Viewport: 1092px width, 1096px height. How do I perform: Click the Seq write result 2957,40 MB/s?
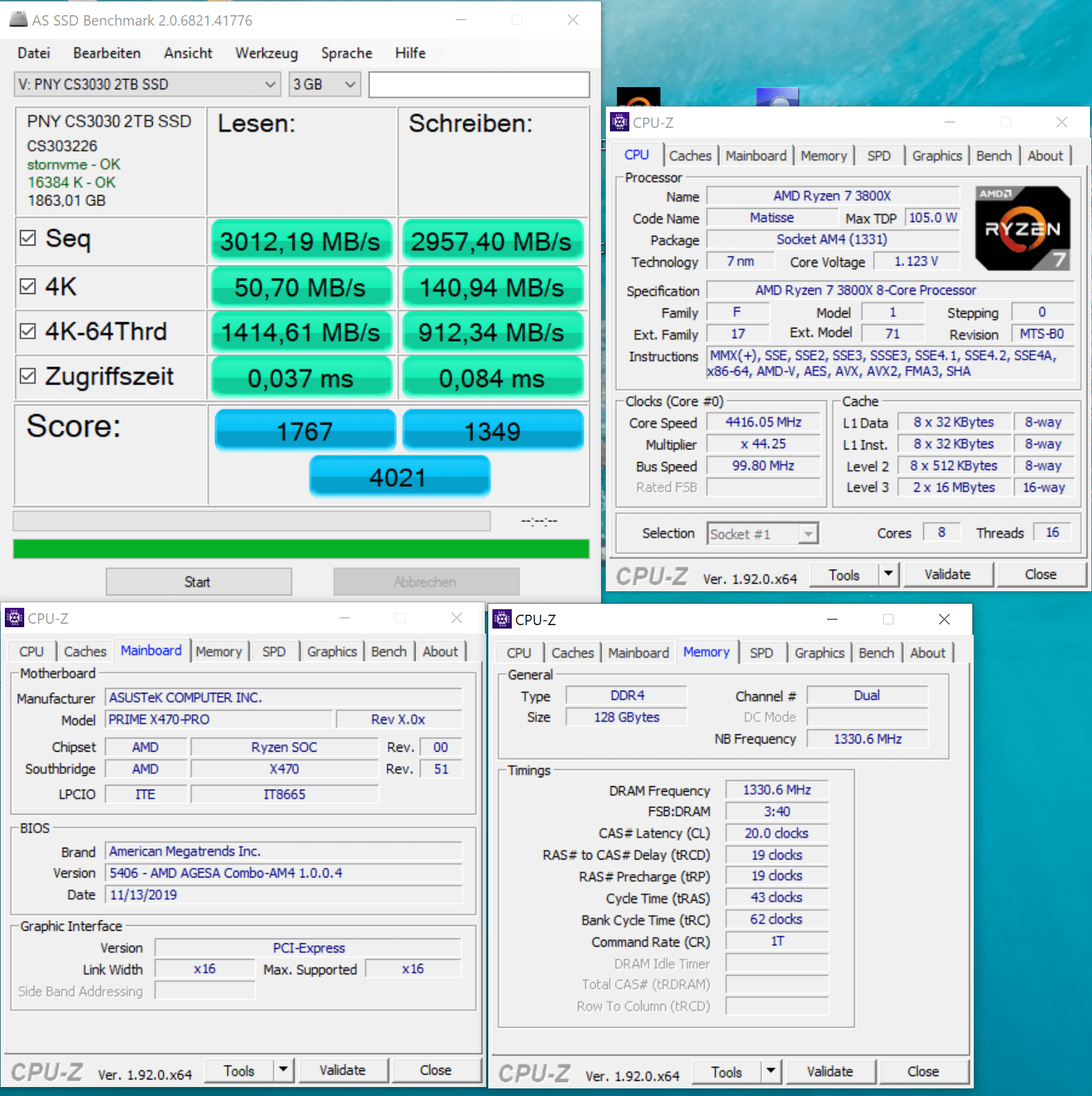pyautogui.click(x=492, y=241)
